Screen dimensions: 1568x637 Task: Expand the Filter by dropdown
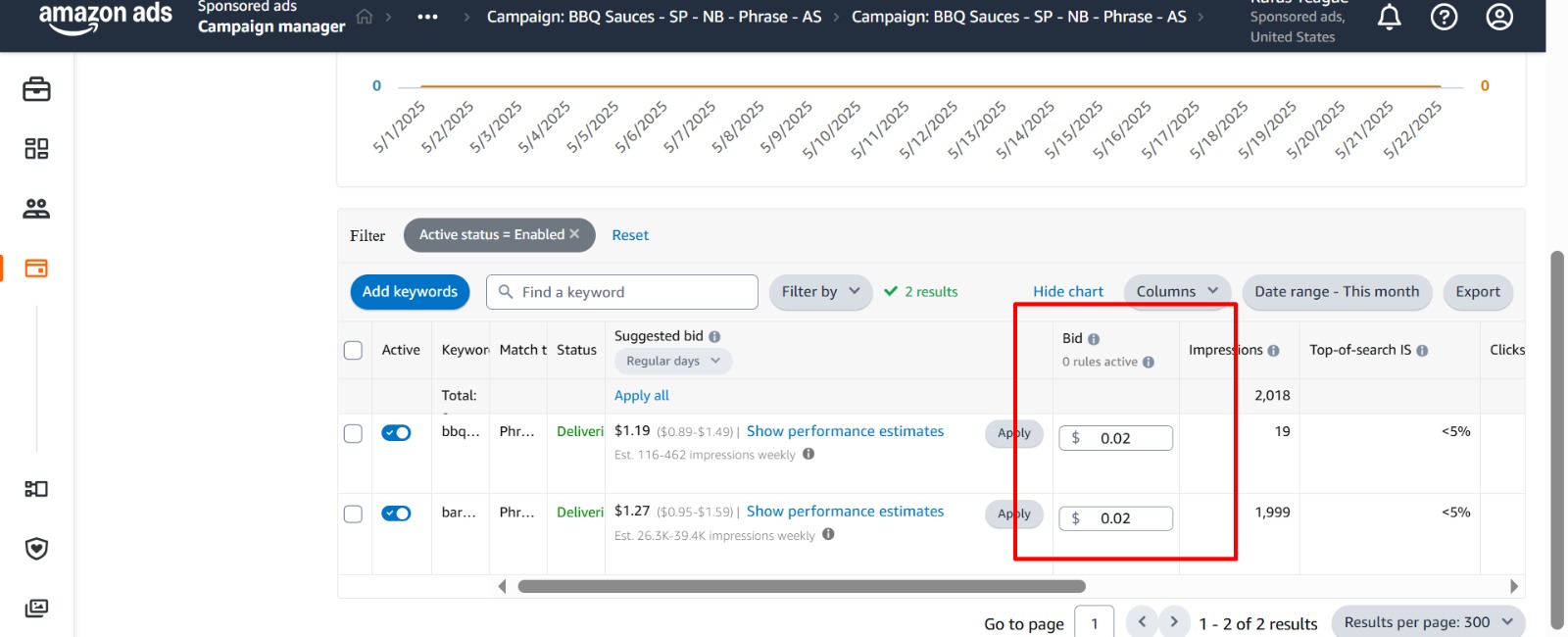pos(820,292)
